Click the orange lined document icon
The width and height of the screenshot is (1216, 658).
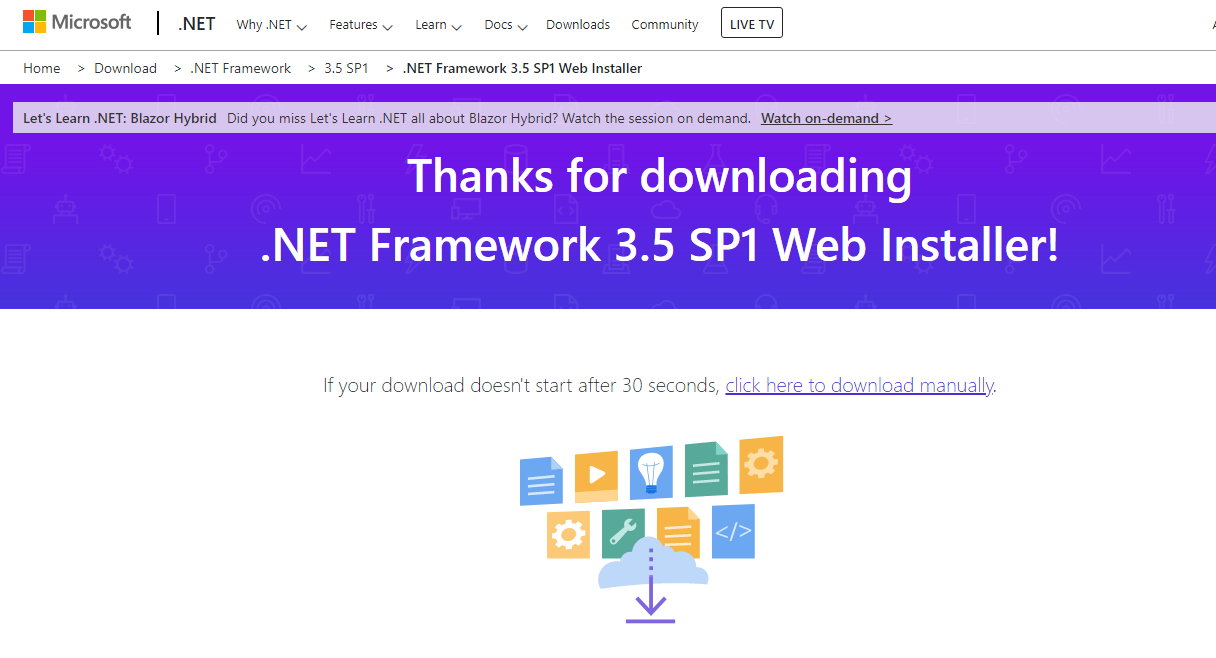[678, 531]
